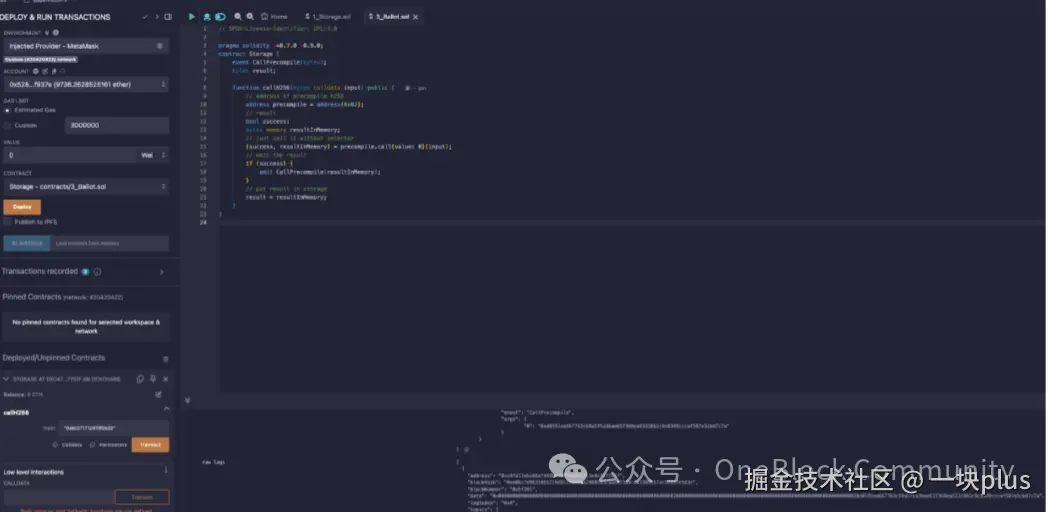Click the orange transact button for callH256
This screenshot has height=512, width=1048.
[150, 444]
